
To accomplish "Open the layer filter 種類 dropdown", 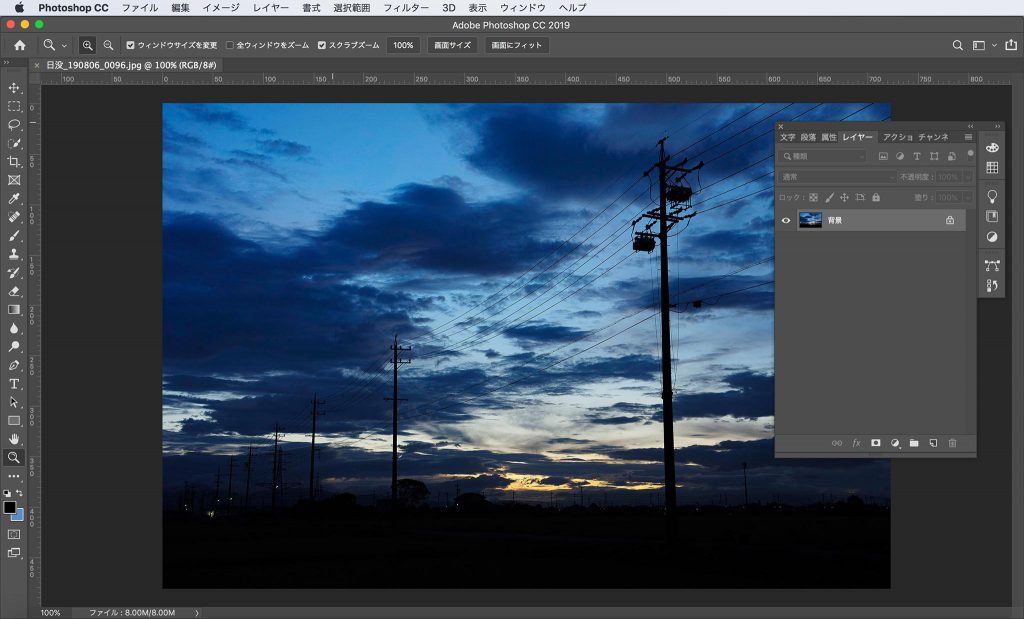I will [x=822, y=156].
